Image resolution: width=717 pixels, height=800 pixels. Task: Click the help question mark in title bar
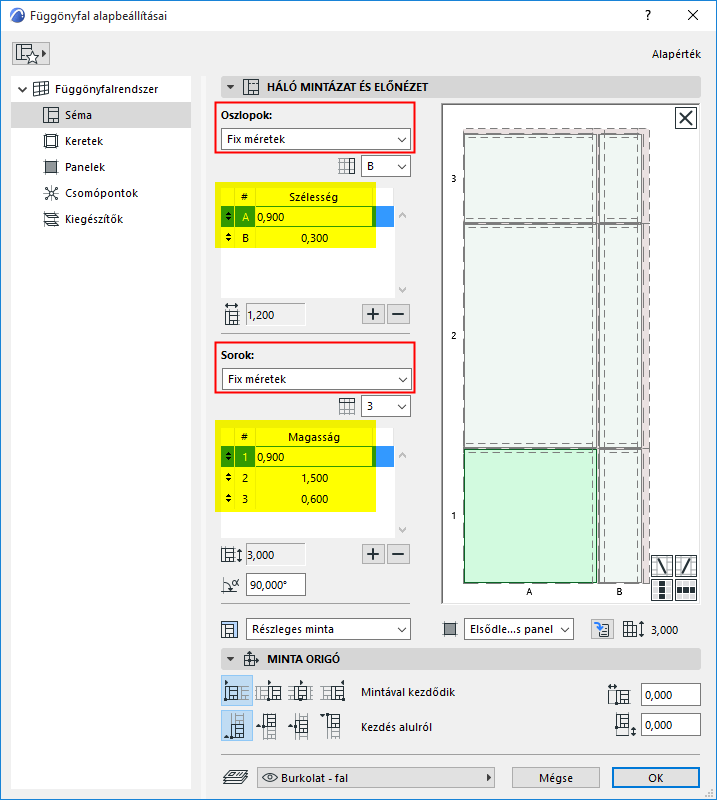point(648,15)
